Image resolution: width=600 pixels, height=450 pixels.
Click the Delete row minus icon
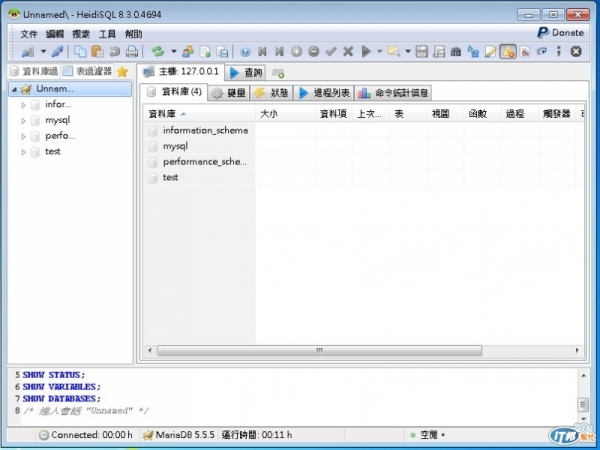coord(314,51)
